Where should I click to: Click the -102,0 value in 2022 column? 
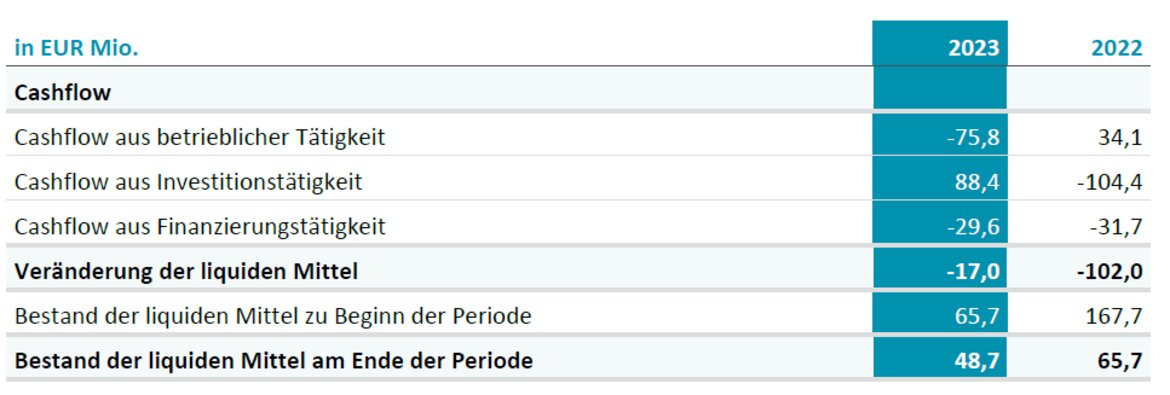pyautogui.click(x=1110, y=272)
